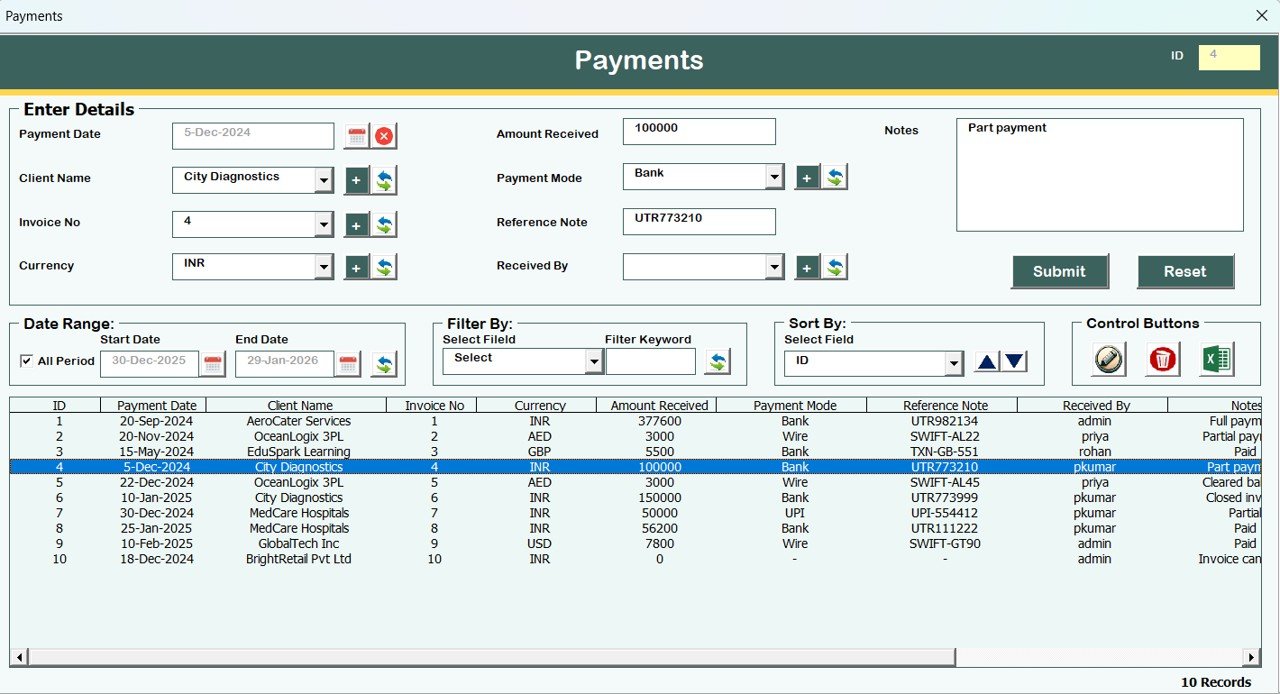
Task: Add a new client with the plus icon
Action: 355,182
